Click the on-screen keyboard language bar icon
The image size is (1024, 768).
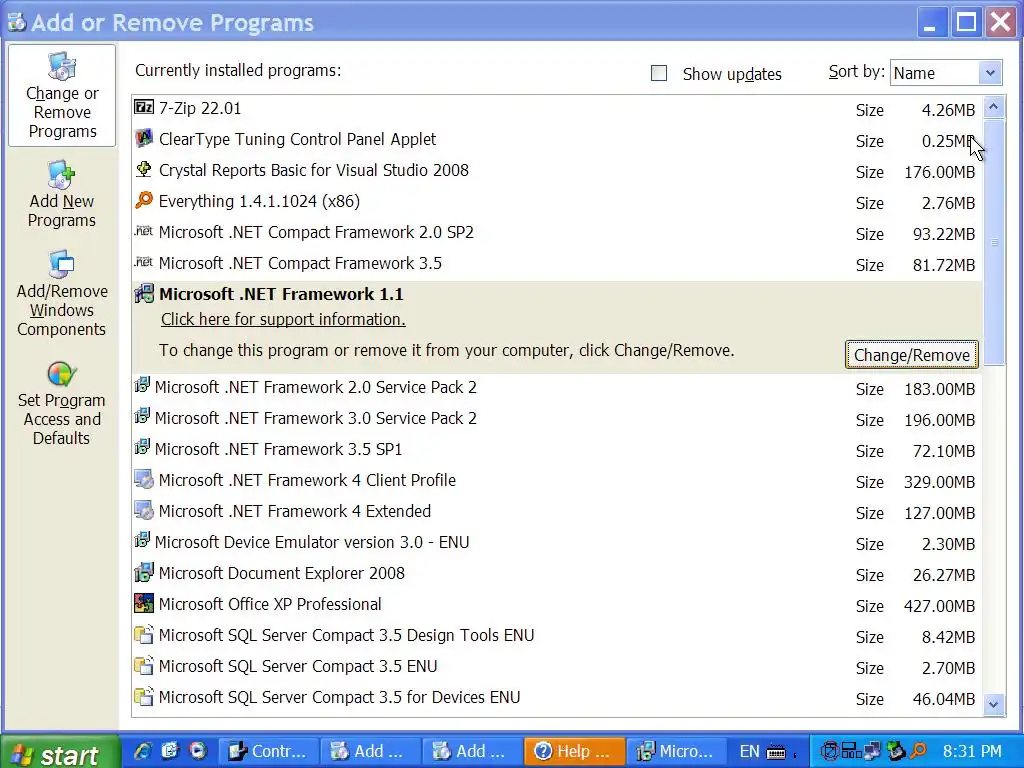776,752
